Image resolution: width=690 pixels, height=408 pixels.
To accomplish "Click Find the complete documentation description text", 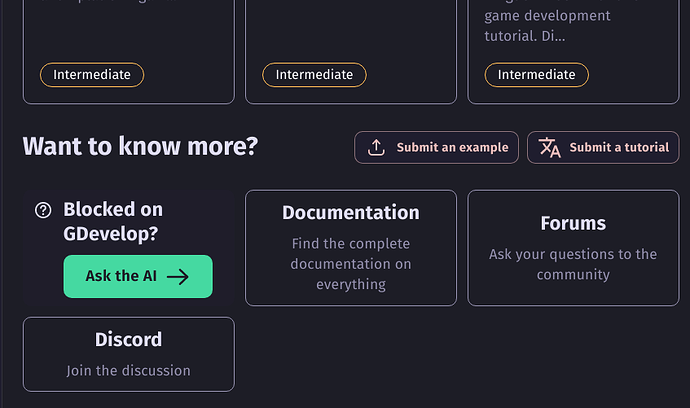I will click(x=350, y=264).
